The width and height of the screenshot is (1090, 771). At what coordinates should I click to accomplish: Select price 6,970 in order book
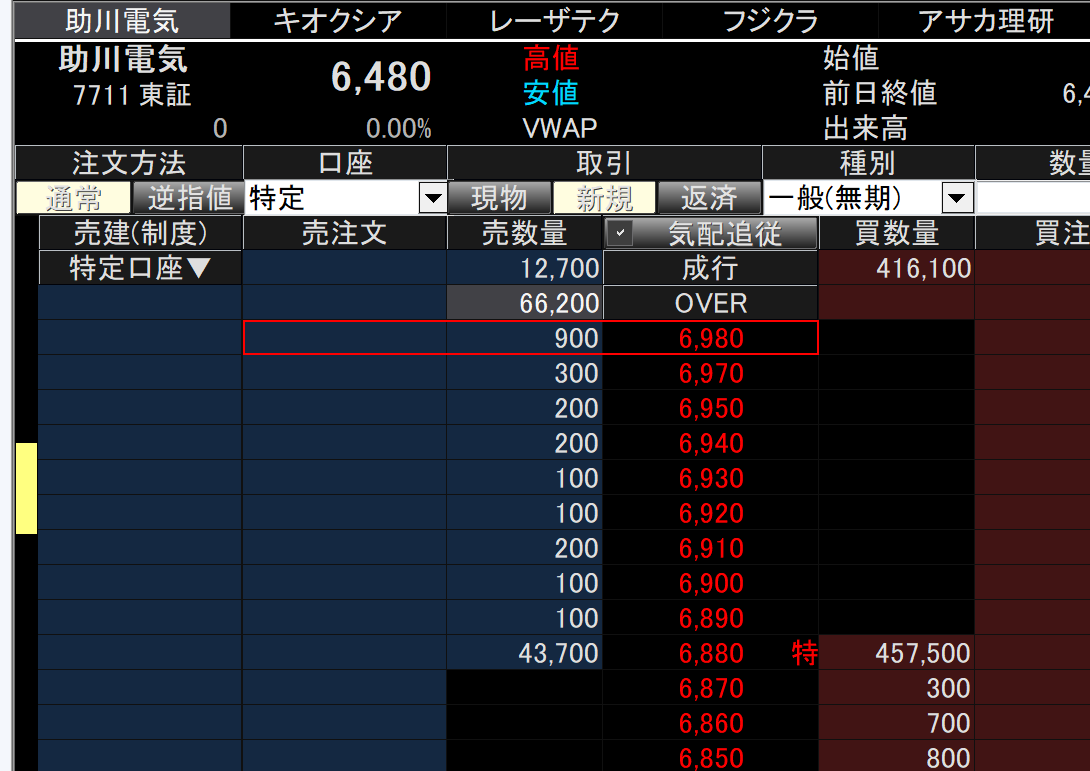tap(711, 373)
